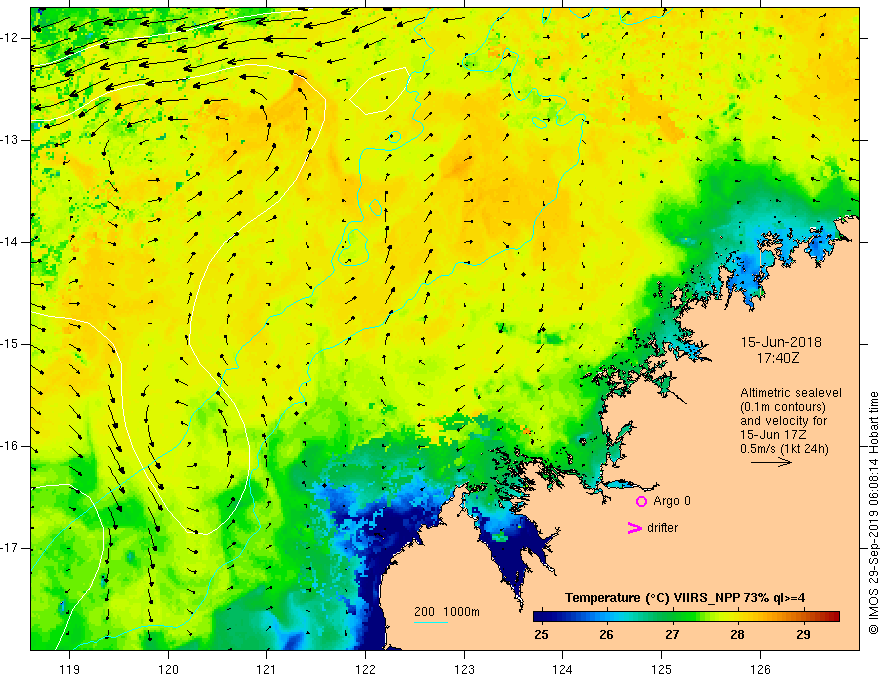
Task: Click the colorbar tick label 29
Action: (803, 635)
